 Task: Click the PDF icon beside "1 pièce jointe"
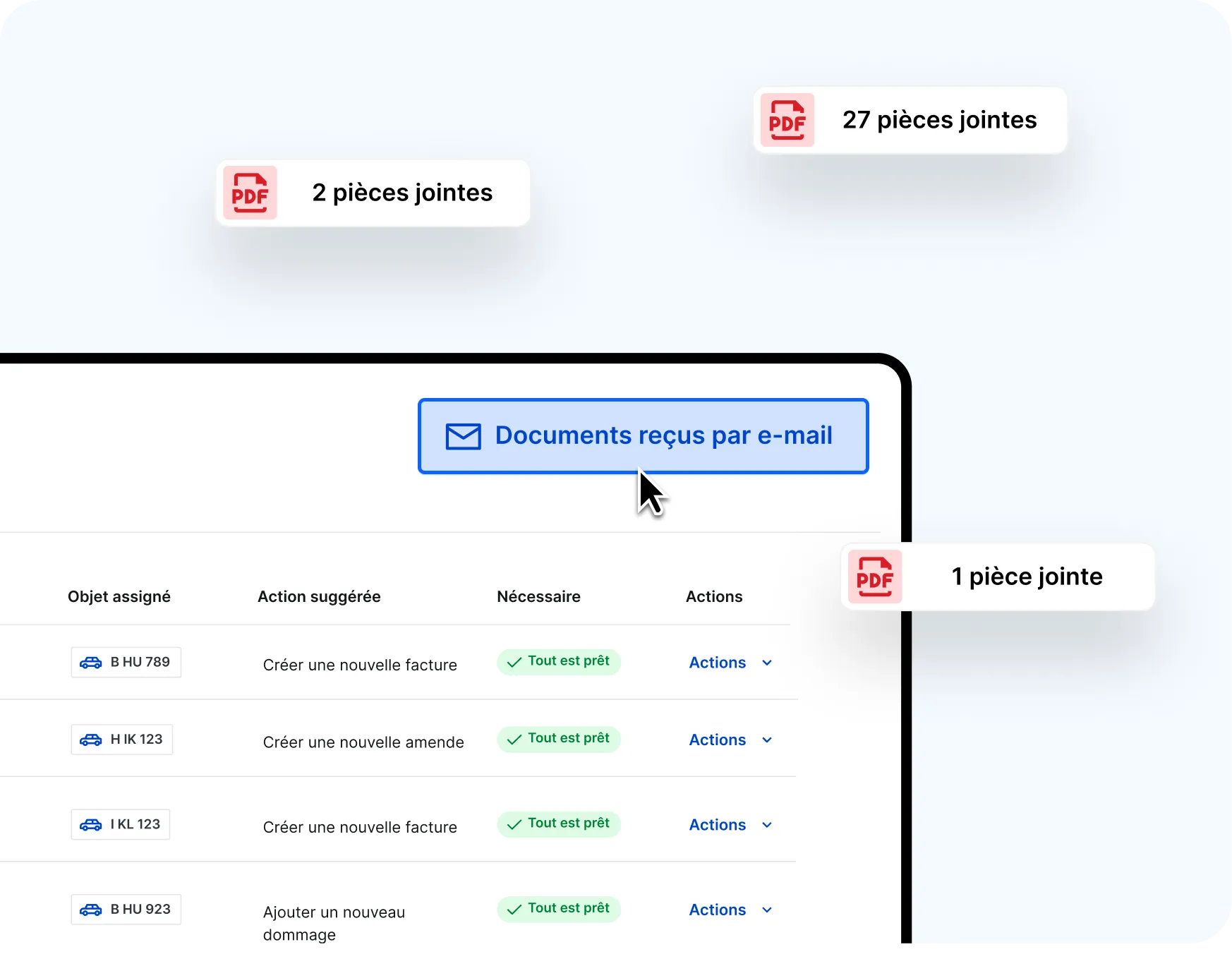[x=875, y=577]
